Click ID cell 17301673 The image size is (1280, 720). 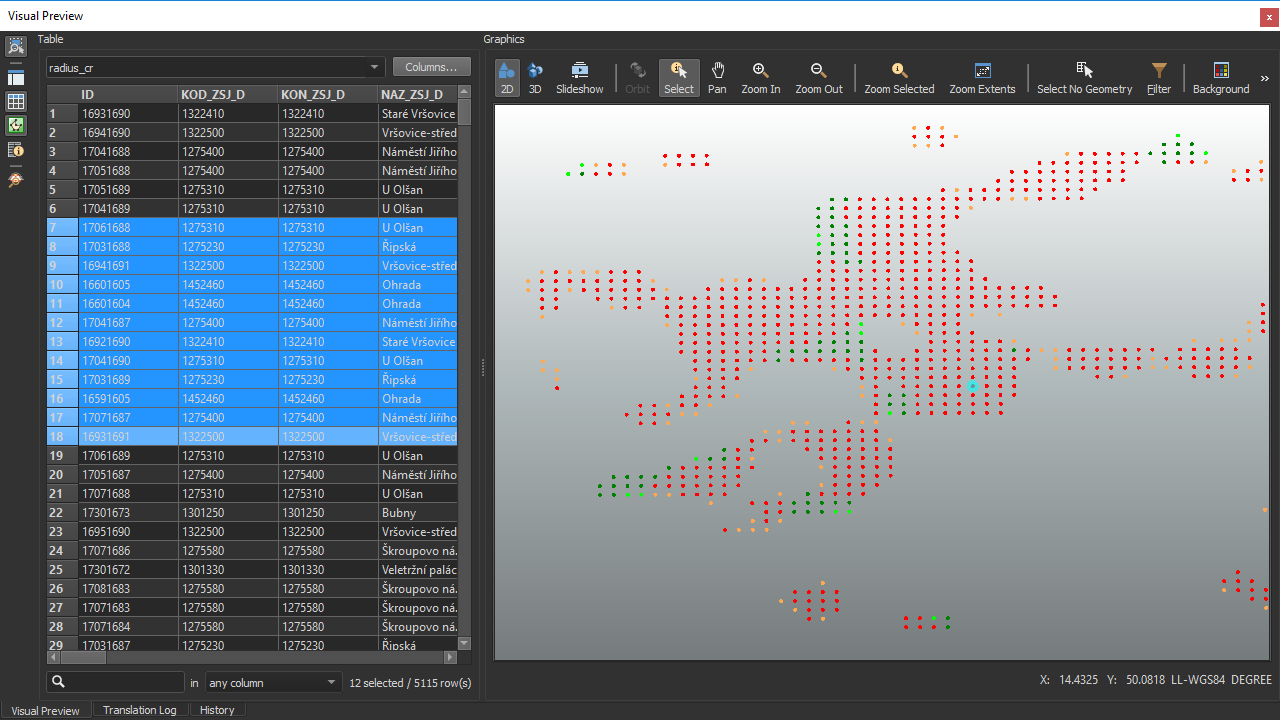pyautogui.click(x=128, y=513)
